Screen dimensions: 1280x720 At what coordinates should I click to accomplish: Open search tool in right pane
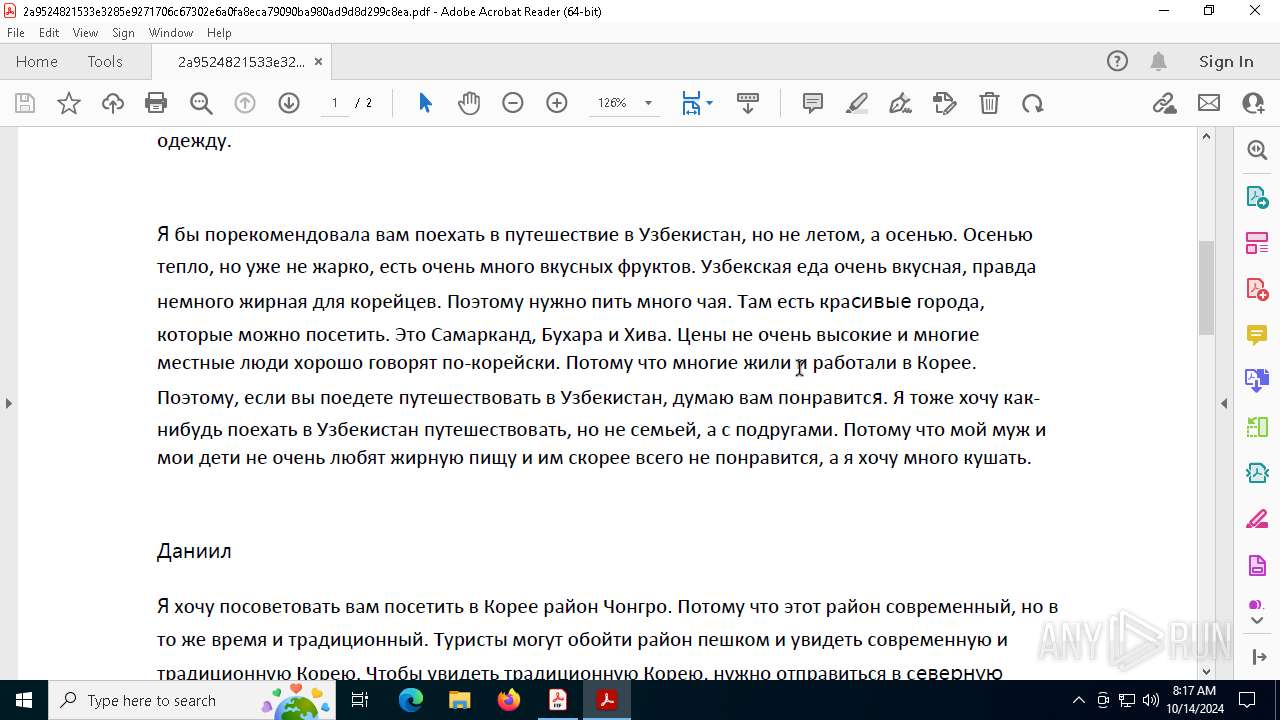coord(1257,150)
